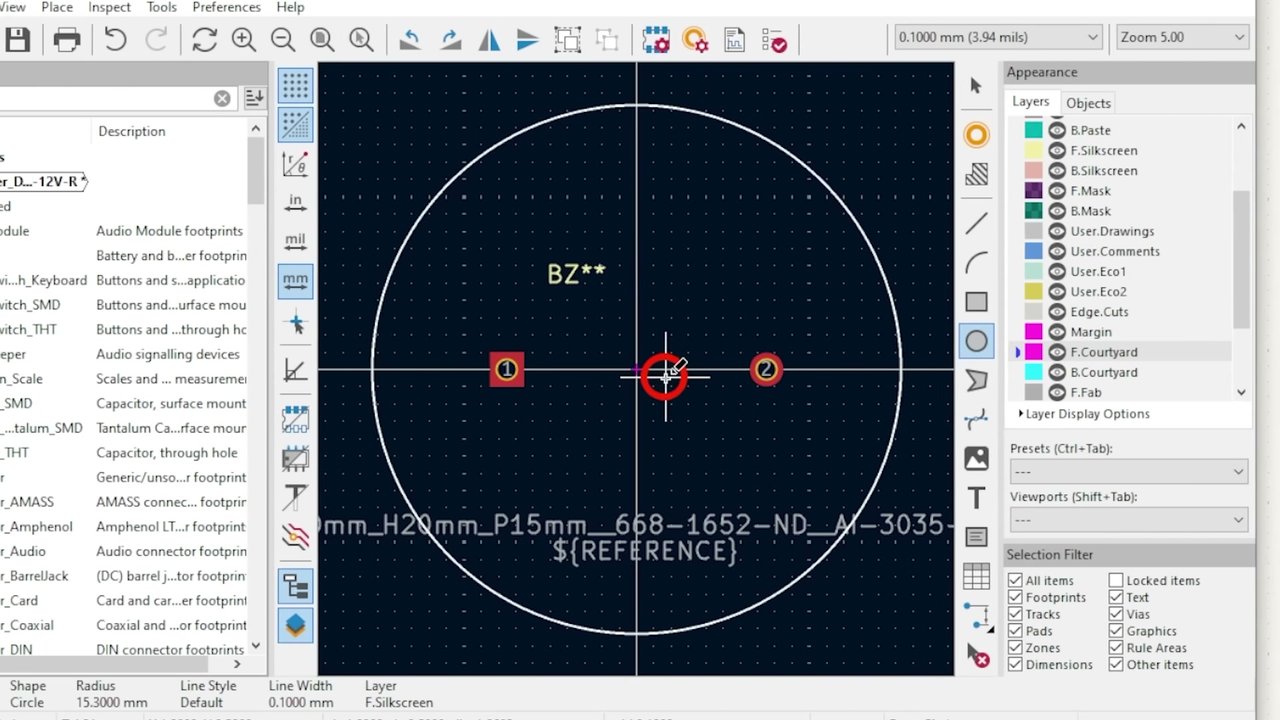The height and width of the screenshot is (720, 1280).
Task: Open the Preferences menu
Action: click(226, 7)
